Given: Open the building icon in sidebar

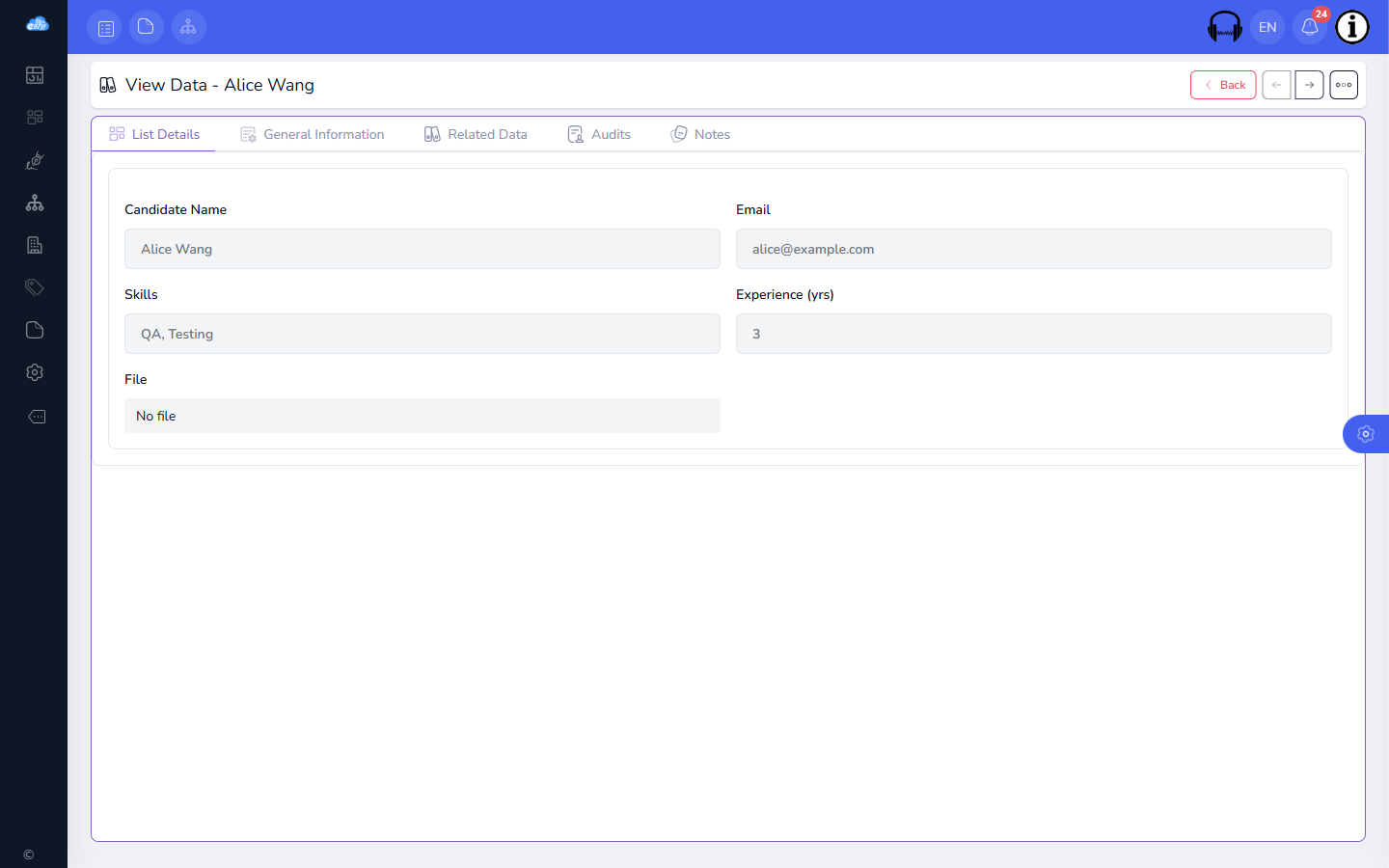Looking at the screenshot, I should 35,245.
